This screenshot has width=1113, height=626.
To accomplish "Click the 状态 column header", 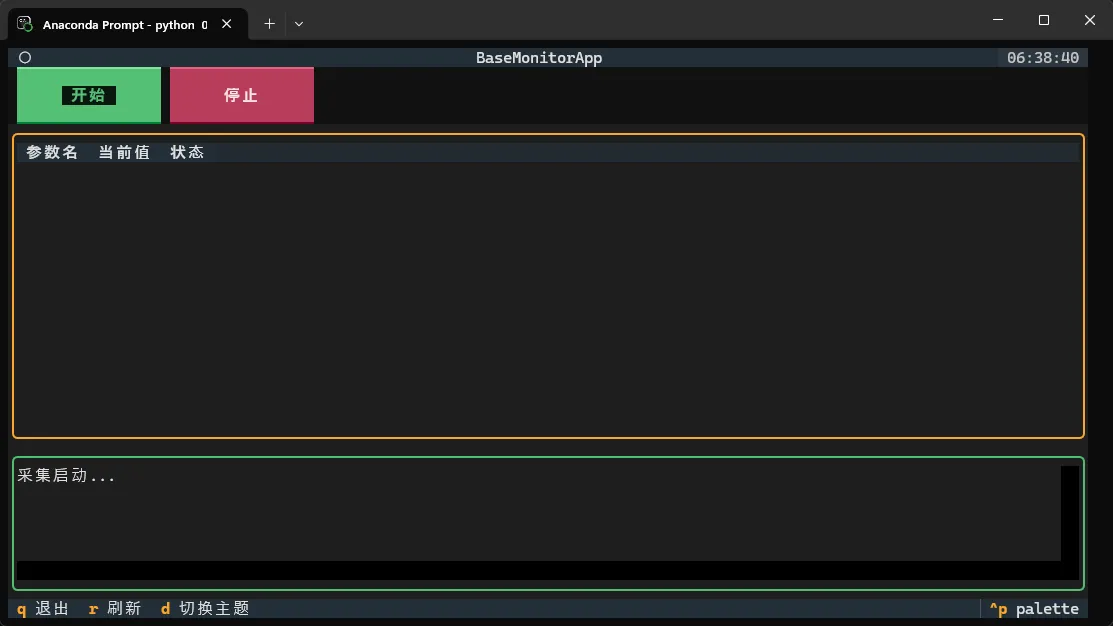I will (x=187, y=152).
